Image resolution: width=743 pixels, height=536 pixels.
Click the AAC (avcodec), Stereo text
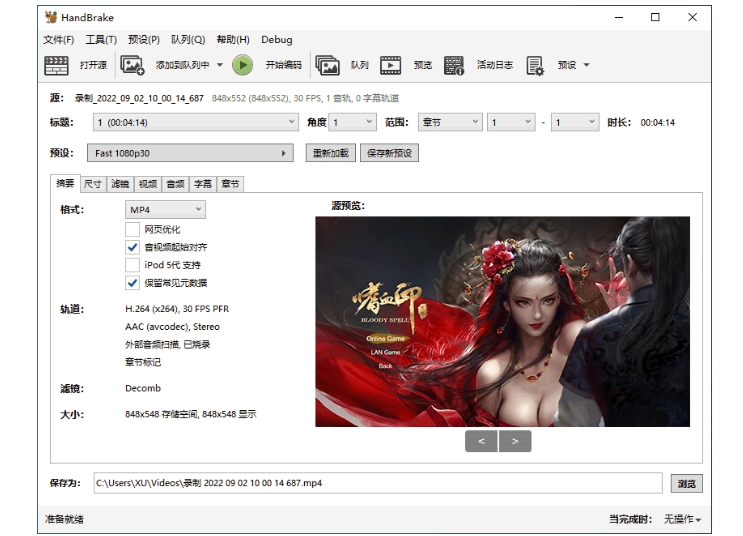172,327
